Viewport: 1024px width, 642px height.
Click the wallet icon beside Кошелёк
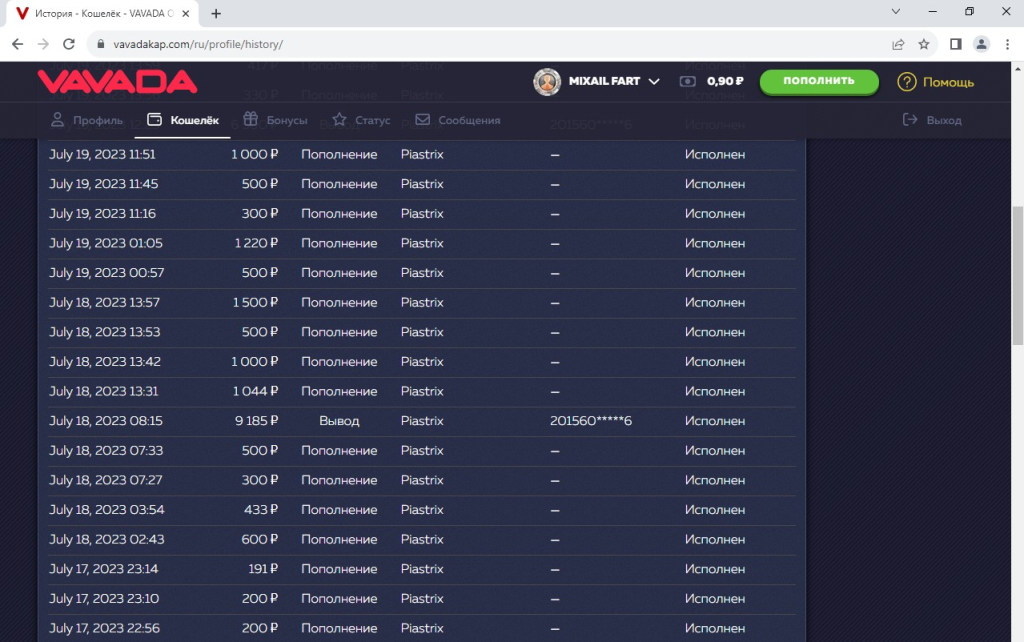[x=154, y=120]
